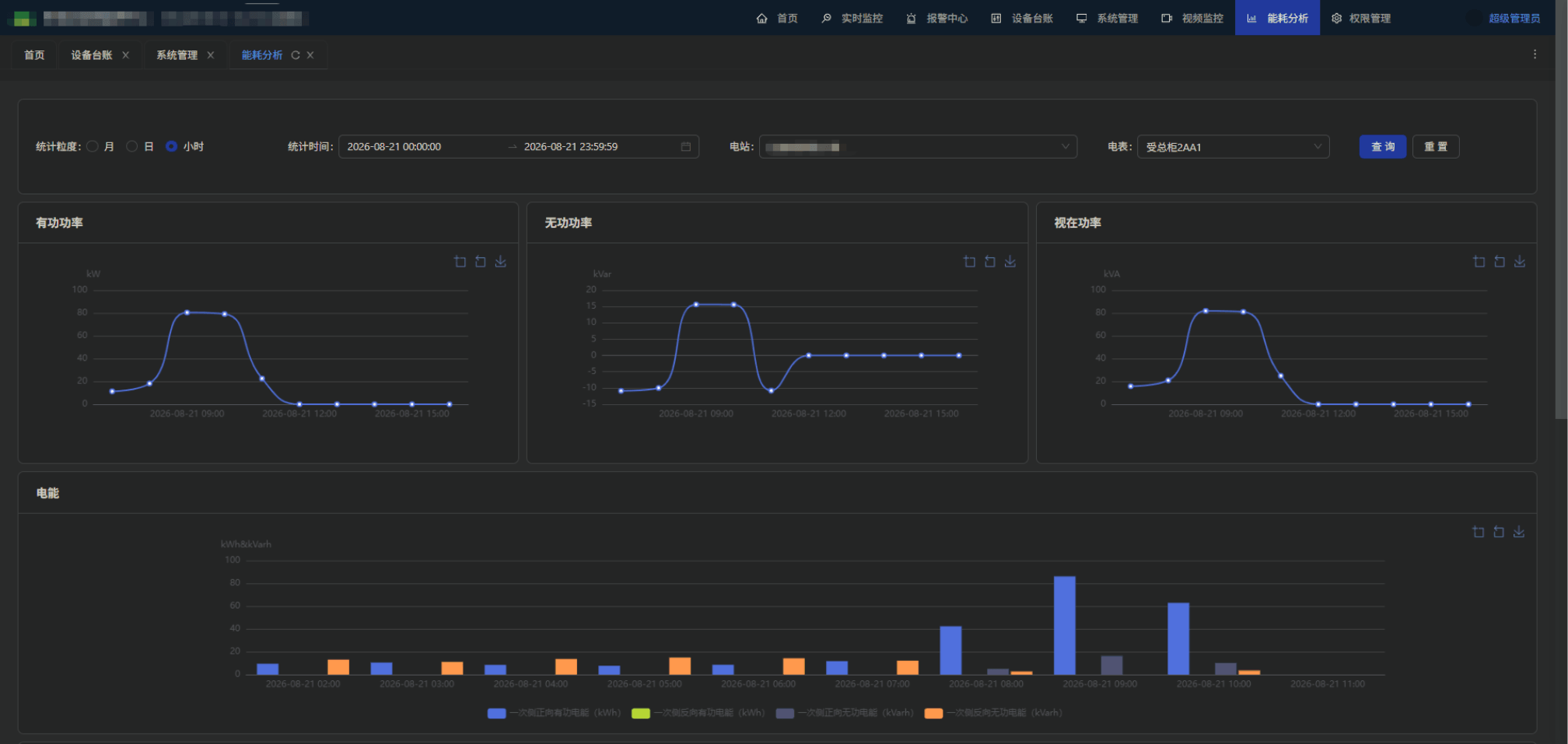Expand the 电站 dropdown
1568x744 pixels.
(x=918, y=147)
